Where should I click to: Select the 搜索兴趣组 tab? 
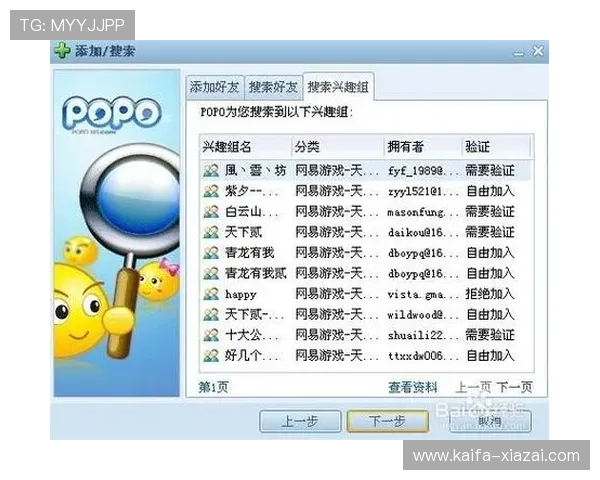click(x=338, y=87)
